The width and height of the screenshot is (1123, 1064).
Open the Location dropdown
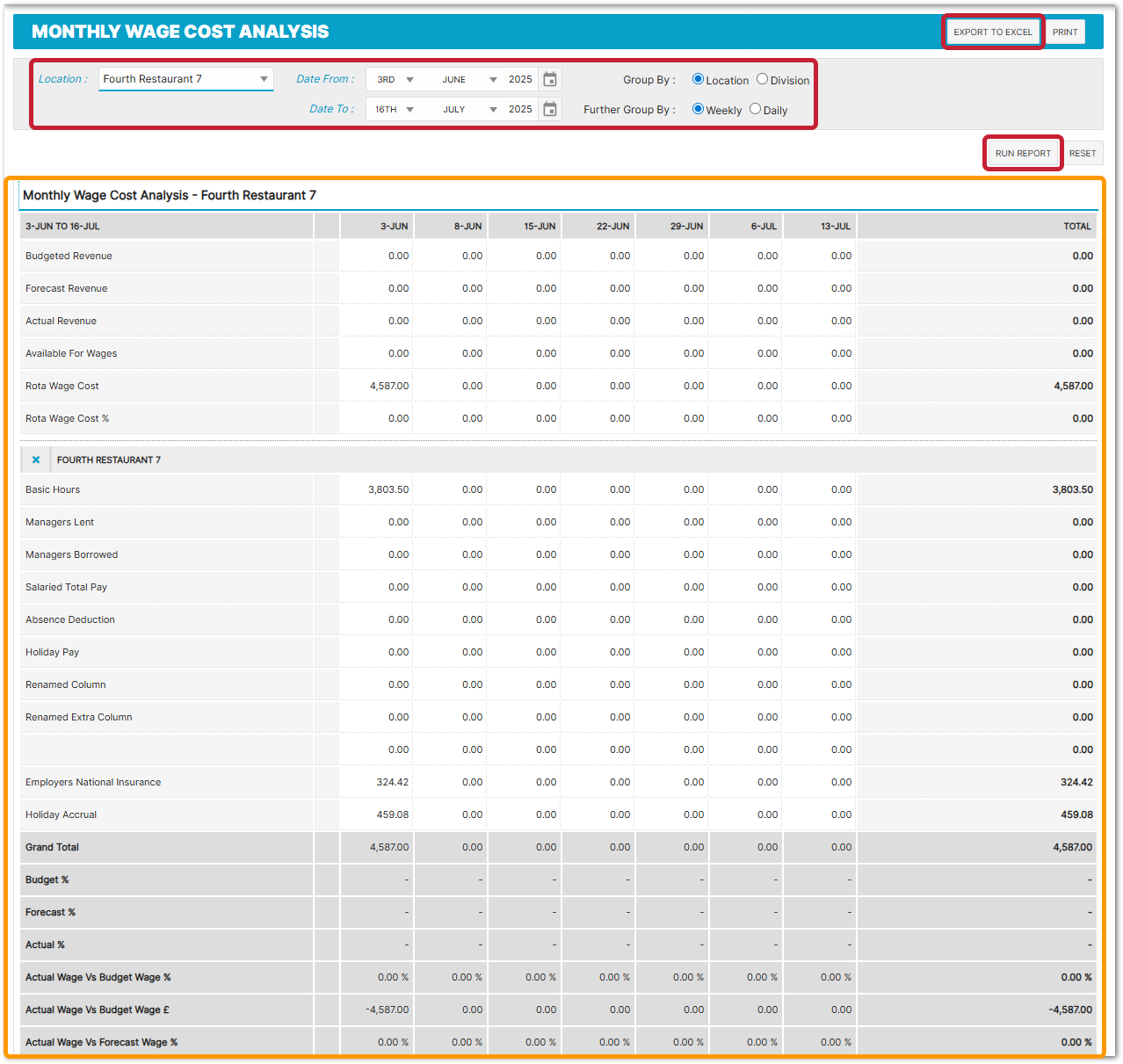(x=185, y=79)
